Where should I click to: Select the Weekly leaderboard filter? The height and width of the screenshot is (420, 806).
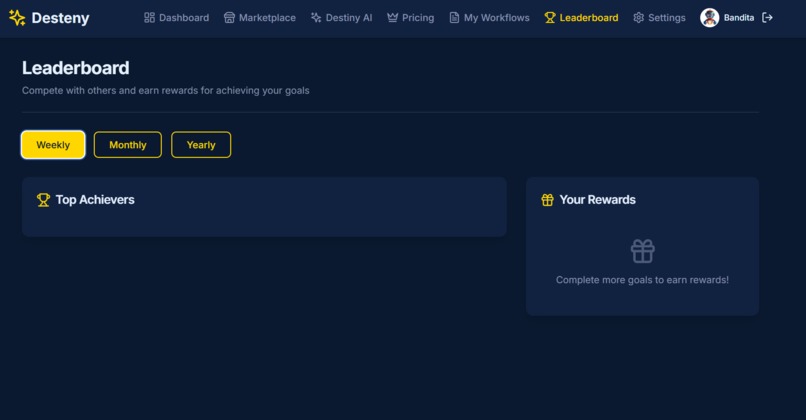pos(53,145)
